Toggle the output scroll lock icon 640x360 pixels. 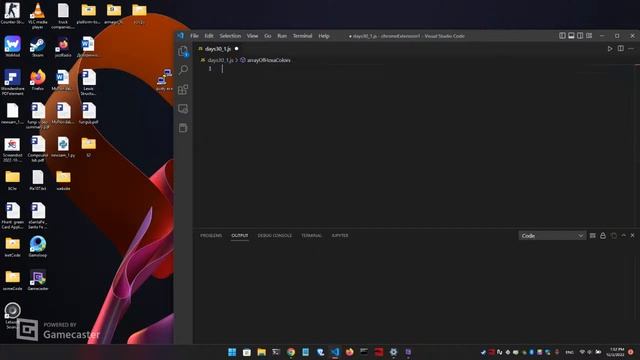click(603, 236)
